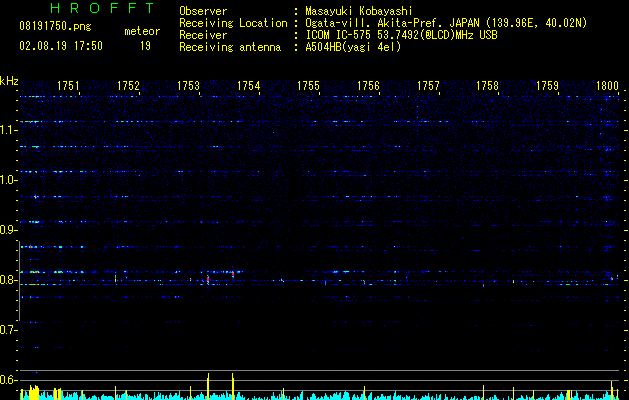Image resolution: width=629 pixels, height=400 pixels.
Task: Click the name Masayuki Kobayashi
Action: [359, 11]
